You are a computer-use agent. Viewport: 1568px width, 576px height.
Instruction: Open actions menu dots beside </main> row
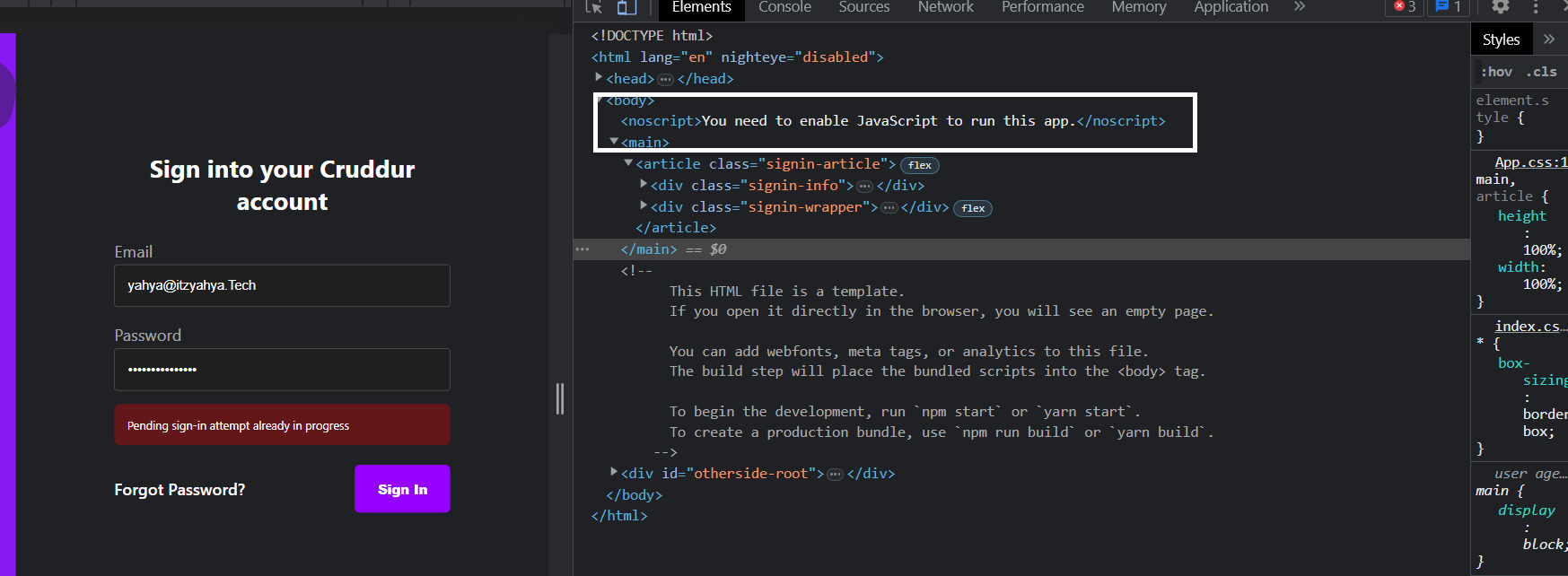(x=583, y=249)
